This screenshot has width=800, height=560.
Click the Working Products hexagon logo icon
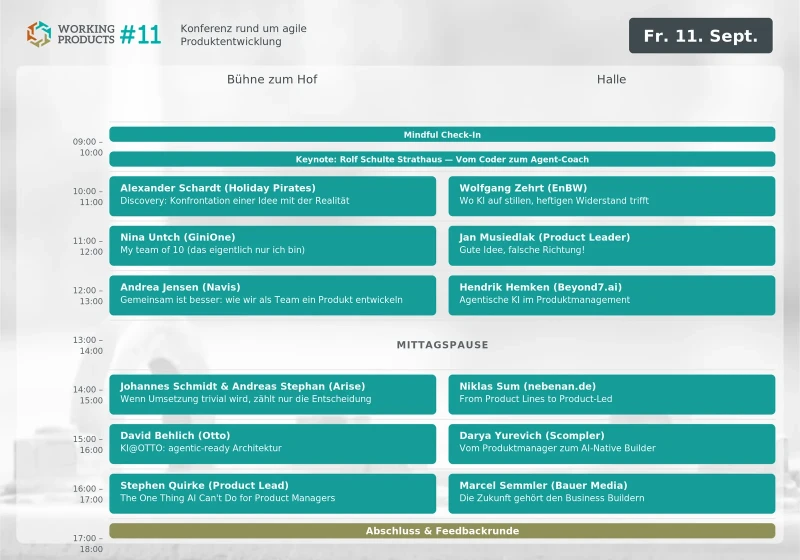click(x=39, y=34)
